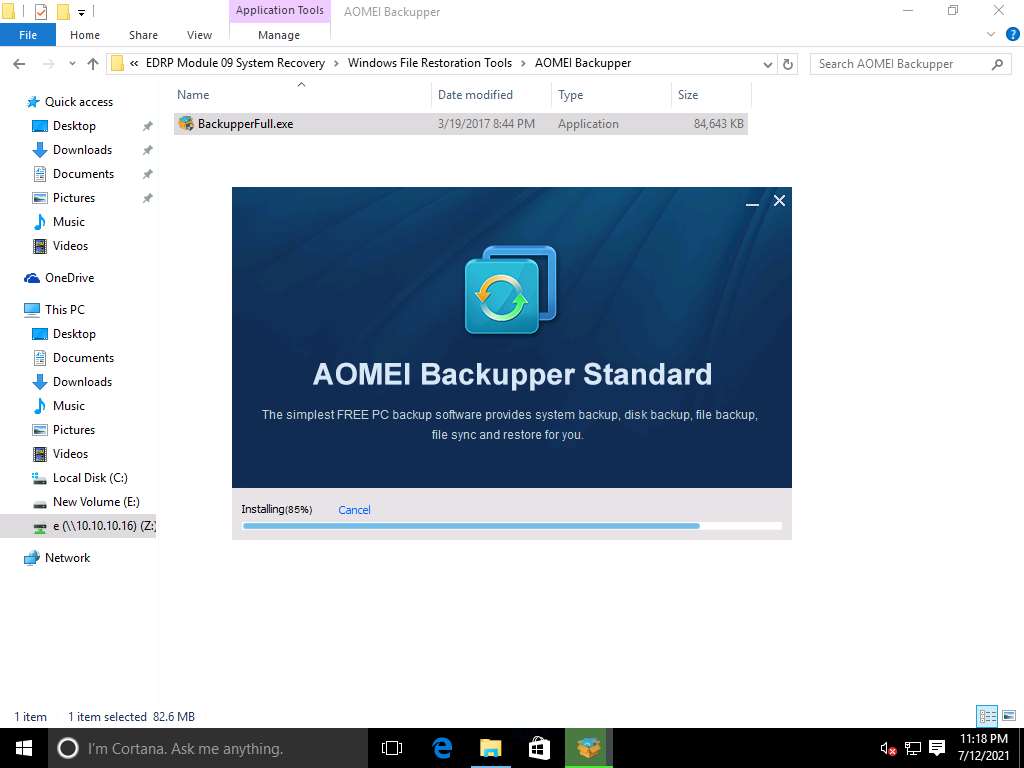Sort files by Name column
The image size is (1024, 768).
302,95
